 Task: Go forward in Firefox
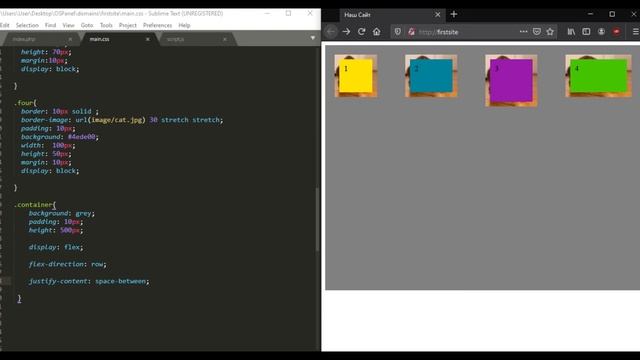tap(346, 32)
